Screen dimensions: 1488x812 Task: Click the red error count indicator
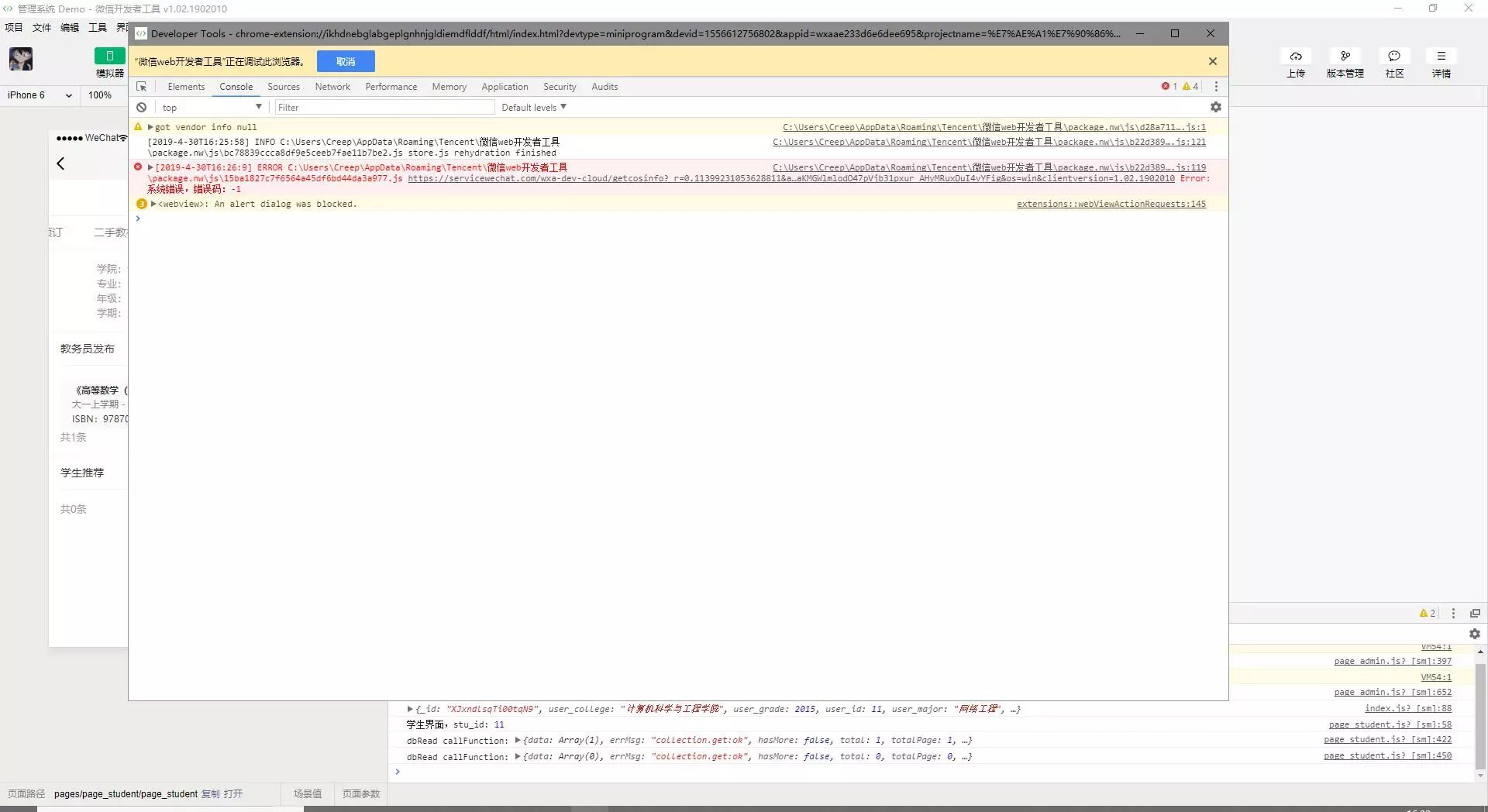click(1169, 87)
